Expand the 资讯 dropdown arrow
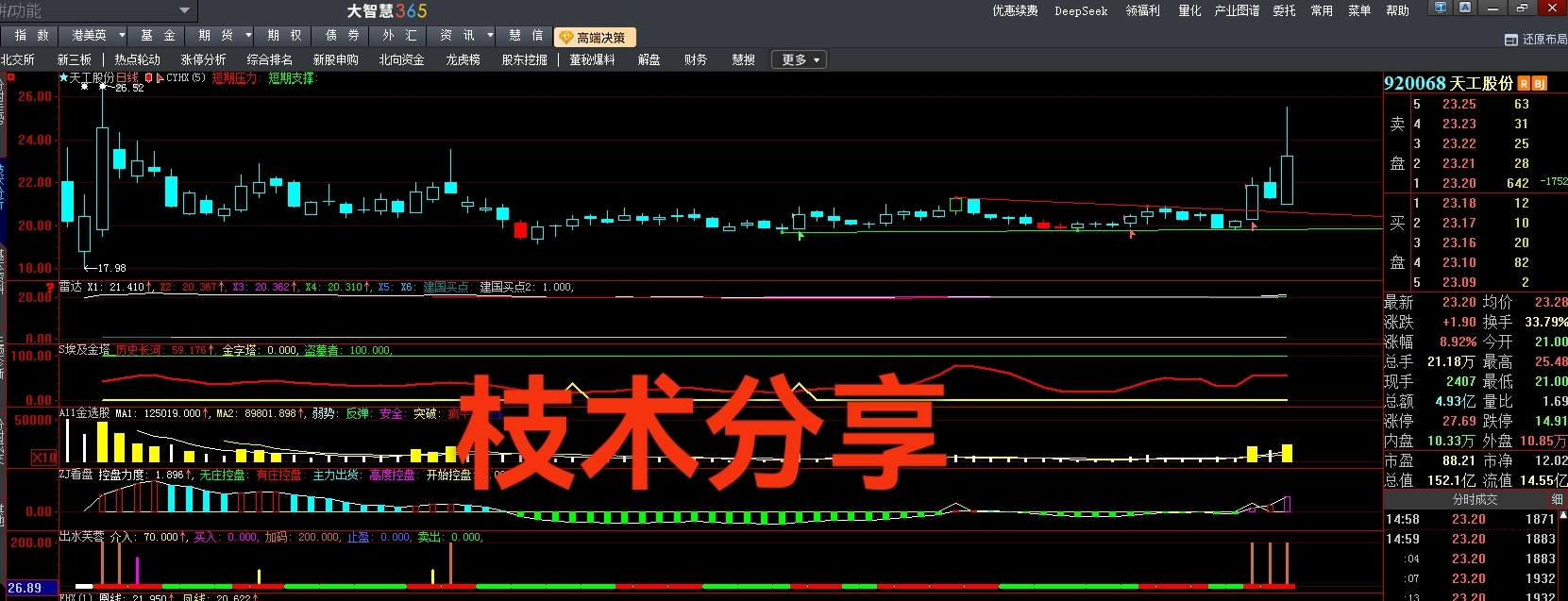This screenshot has width=1568, height=601. pyautogui.click(x=490, y=36)
